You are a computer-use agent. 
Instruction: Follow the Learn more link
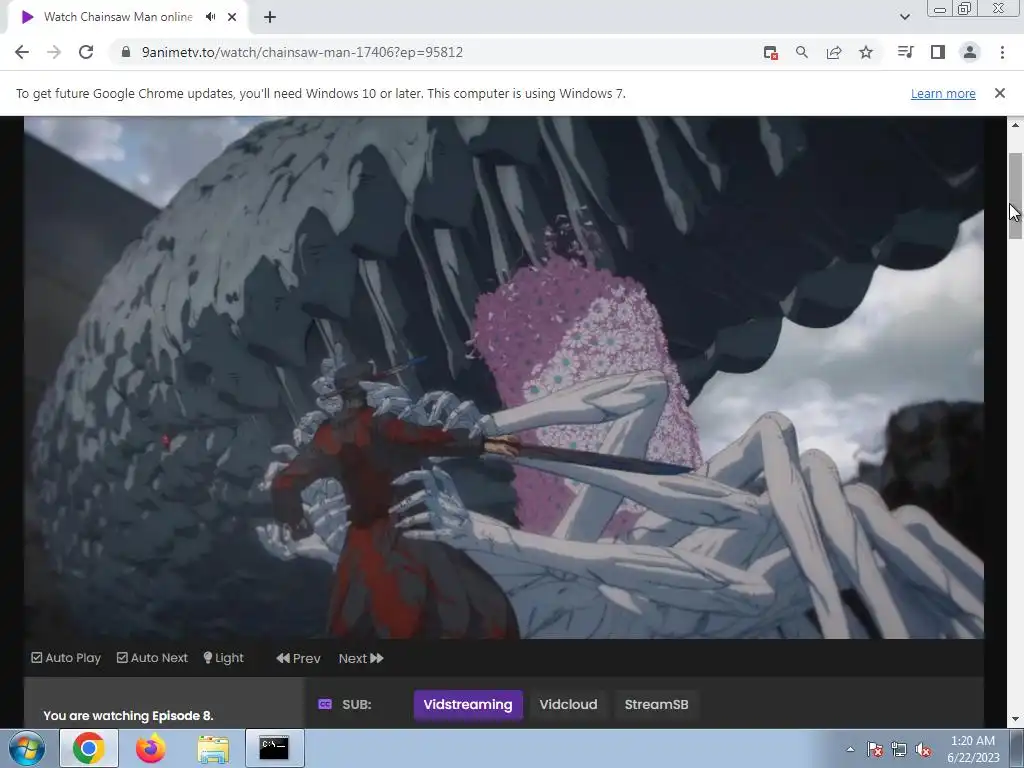point(943,93)
